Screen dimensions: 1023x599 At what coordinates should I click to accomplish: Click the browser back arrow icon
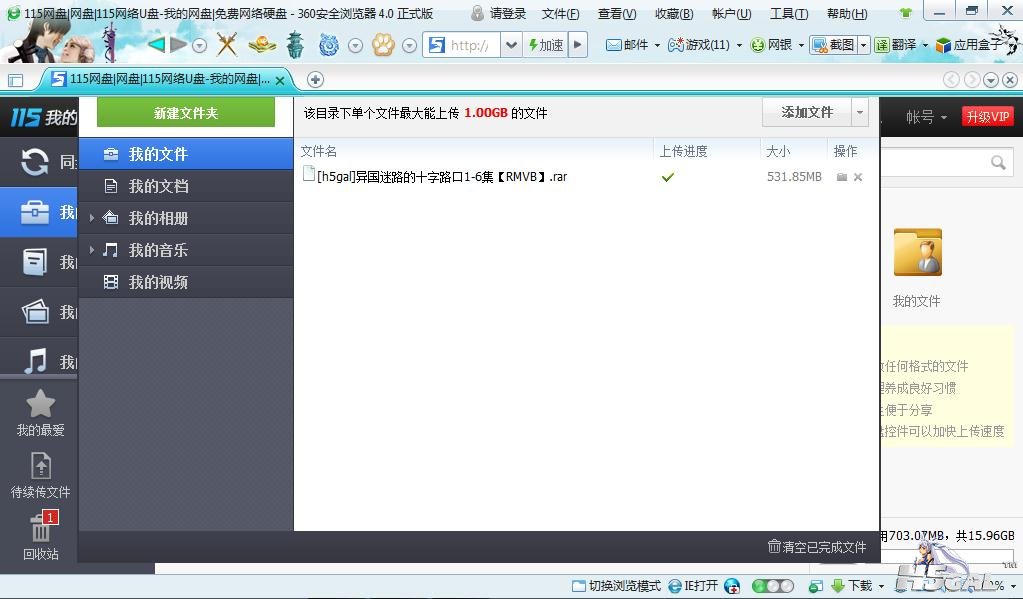click(156, 45)
